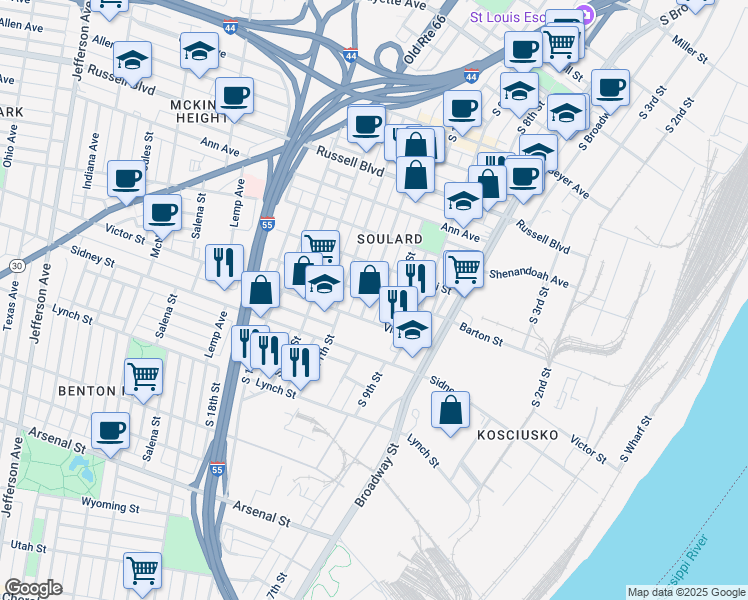Click the SOULARD neighborhood label
Viewport: 748px width, 600px height.
(x=389, y=240)
